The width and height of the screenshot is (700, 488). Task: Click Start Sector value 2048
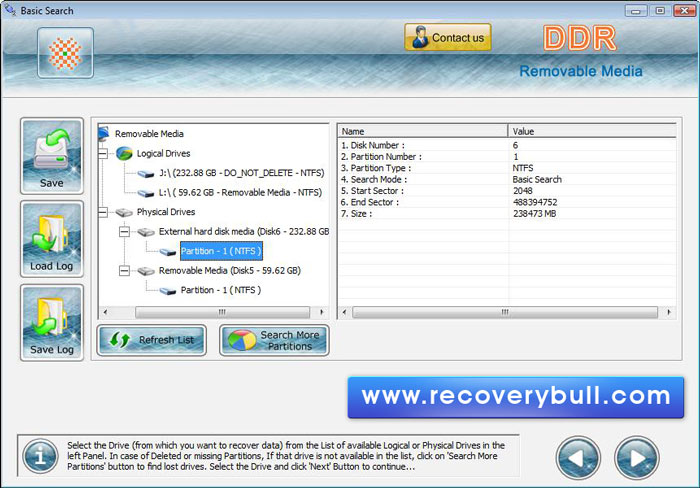click(x=523, y=191)
